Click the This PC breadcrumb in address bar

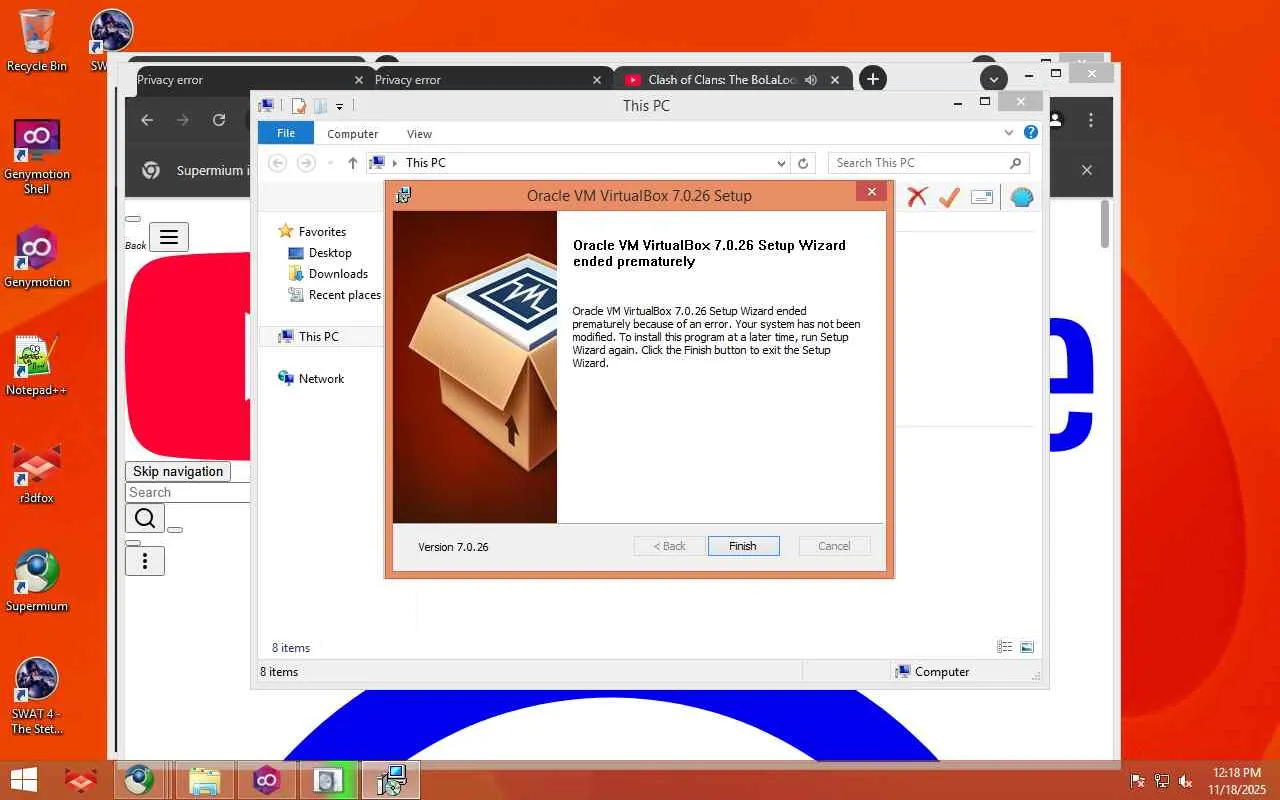(426, 163)
